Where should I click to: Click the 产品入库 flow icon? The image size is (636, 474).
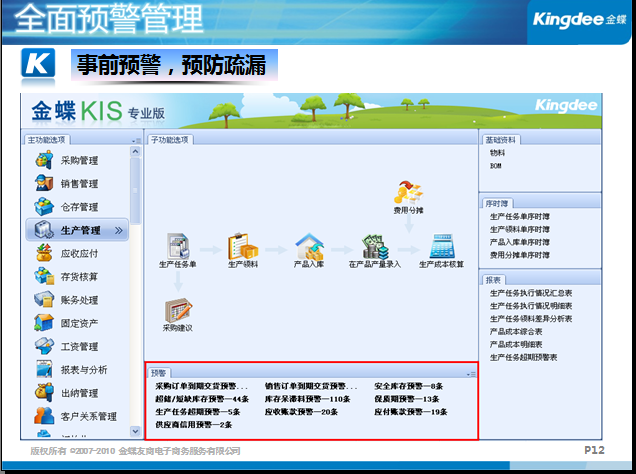[x=309, y=246]
